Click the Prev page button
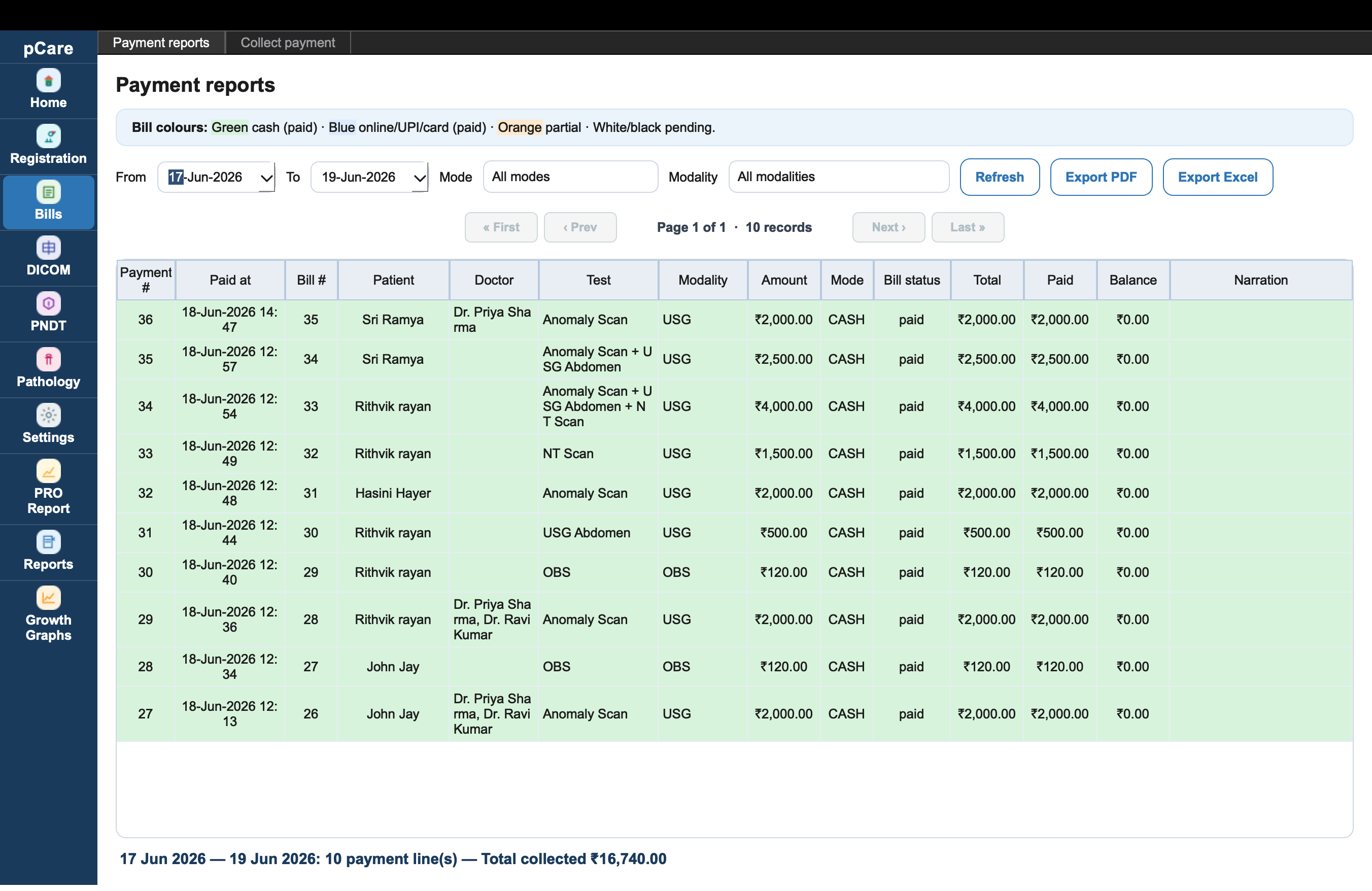The width and height of the screenshot is (1372, 891). tap(580, 227)
